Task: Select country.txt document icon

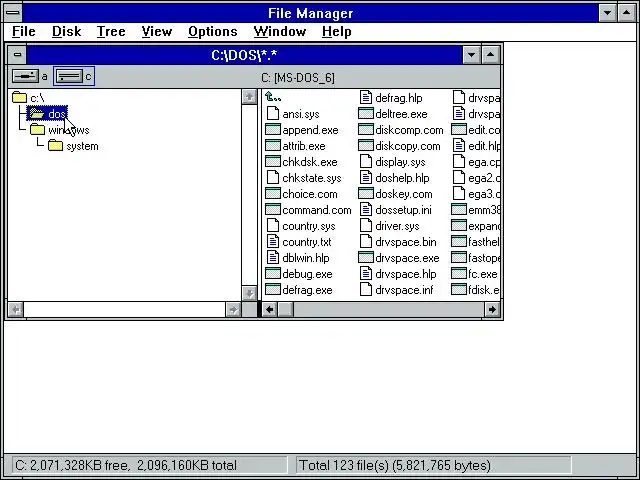Action: point(273,241)
